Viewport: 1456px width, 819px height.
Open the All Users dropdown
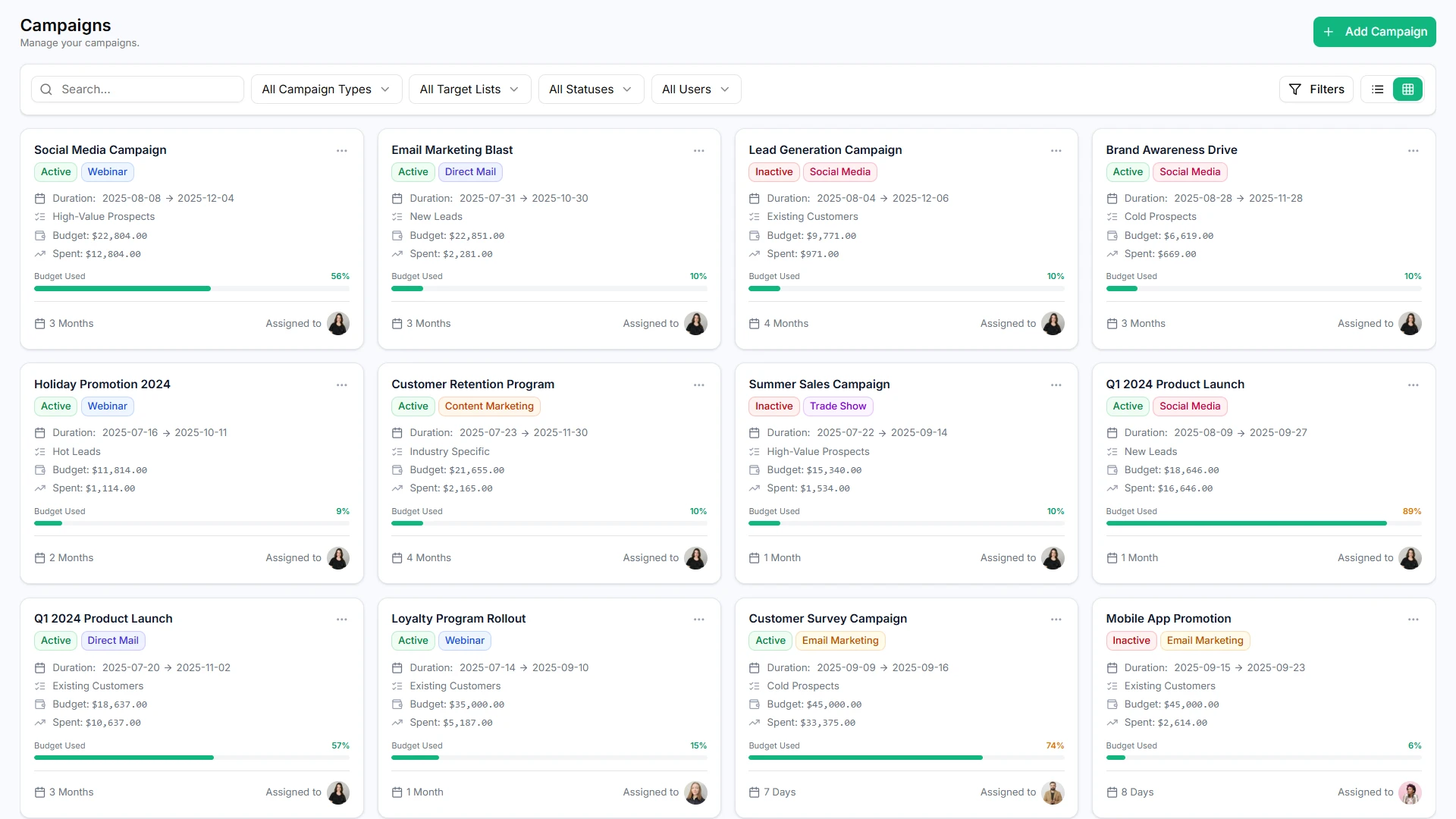[x=696, y=89]
